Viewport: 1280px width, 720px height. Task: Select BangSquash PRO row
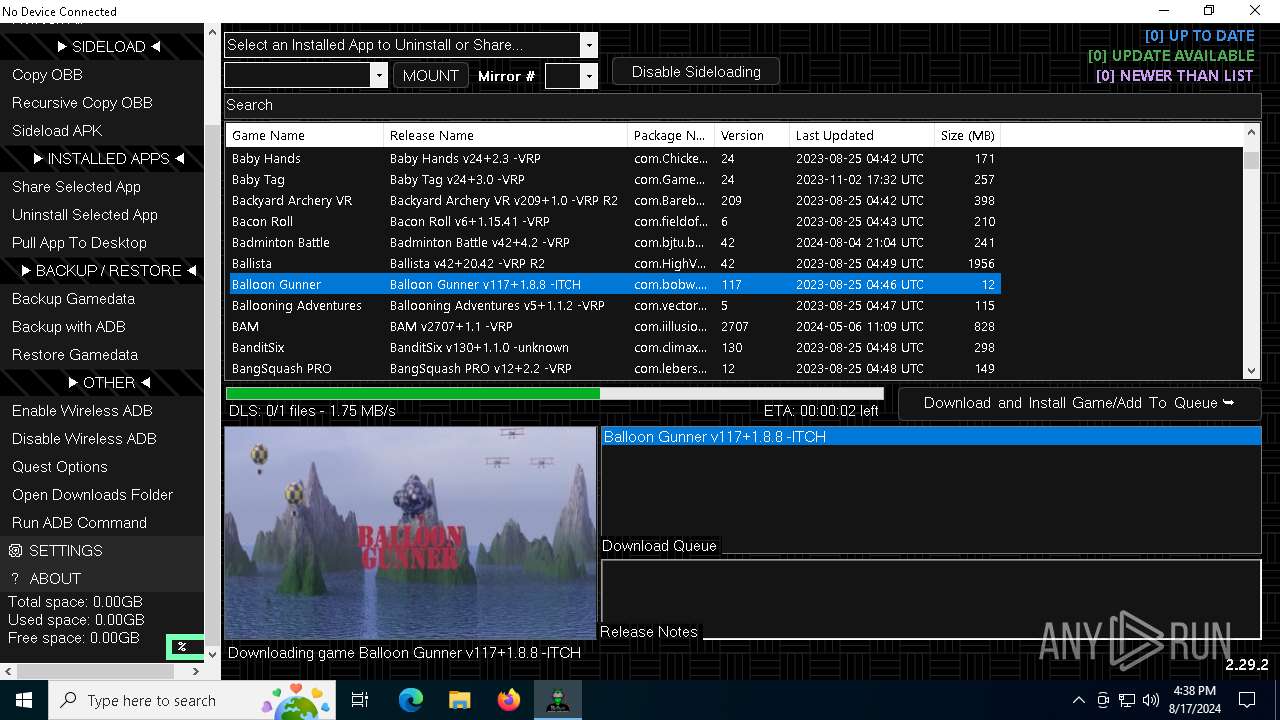[614, 369]
